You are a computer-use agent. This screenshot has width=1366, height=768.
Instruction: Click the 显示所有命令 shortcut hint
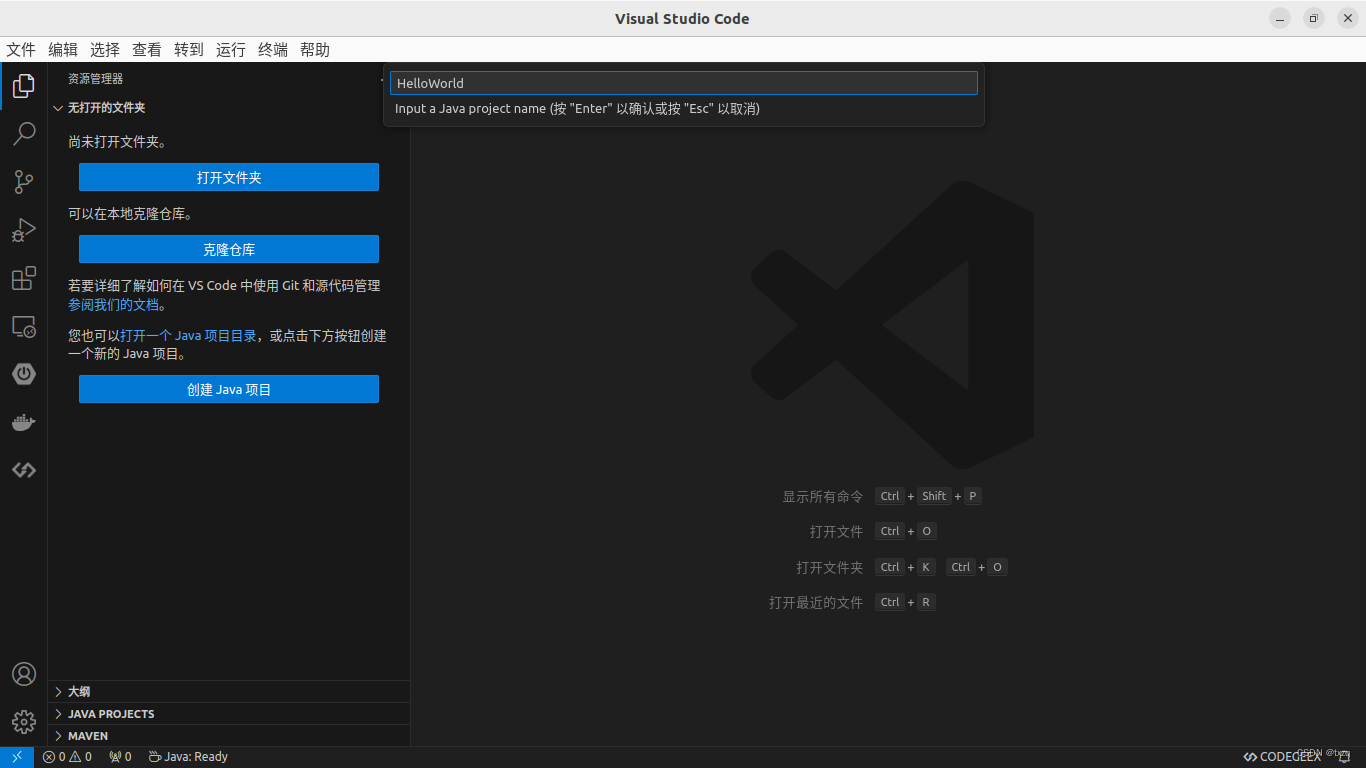tap(822, 496)
